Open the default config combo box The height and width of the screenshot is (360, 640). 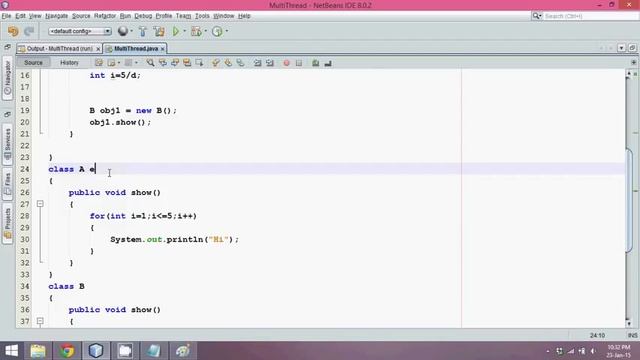click(x=79, y=31)
